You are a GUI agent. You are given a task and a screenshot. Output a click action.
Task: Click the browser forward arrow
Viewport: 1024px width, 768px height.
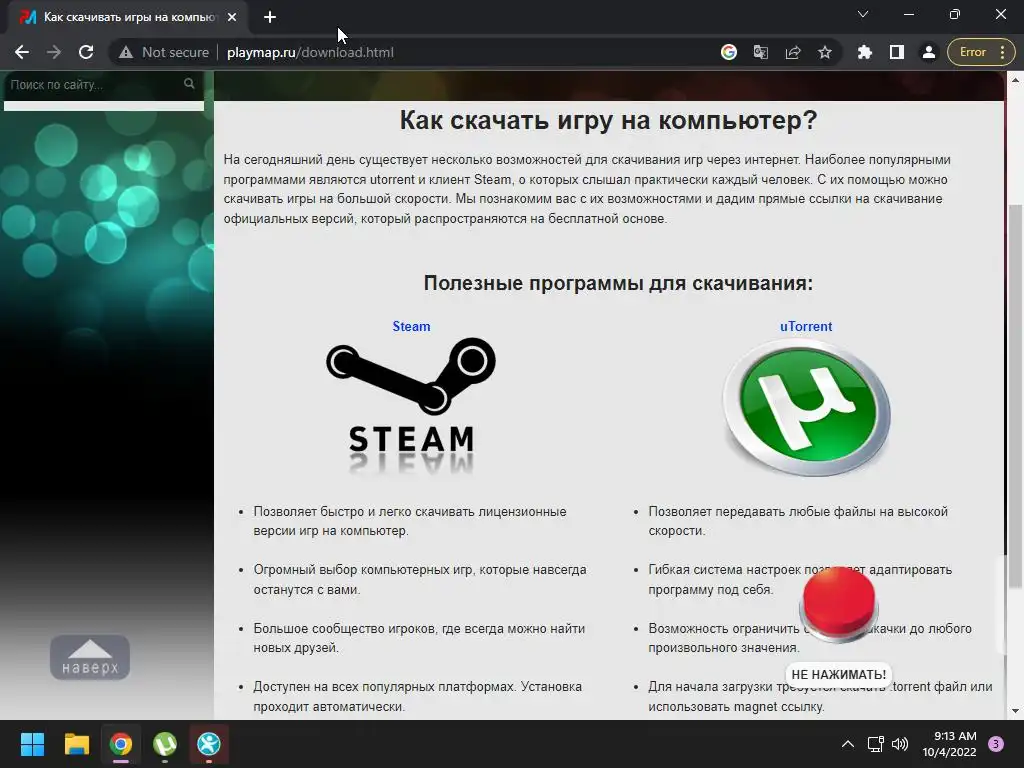coord(54,52)
